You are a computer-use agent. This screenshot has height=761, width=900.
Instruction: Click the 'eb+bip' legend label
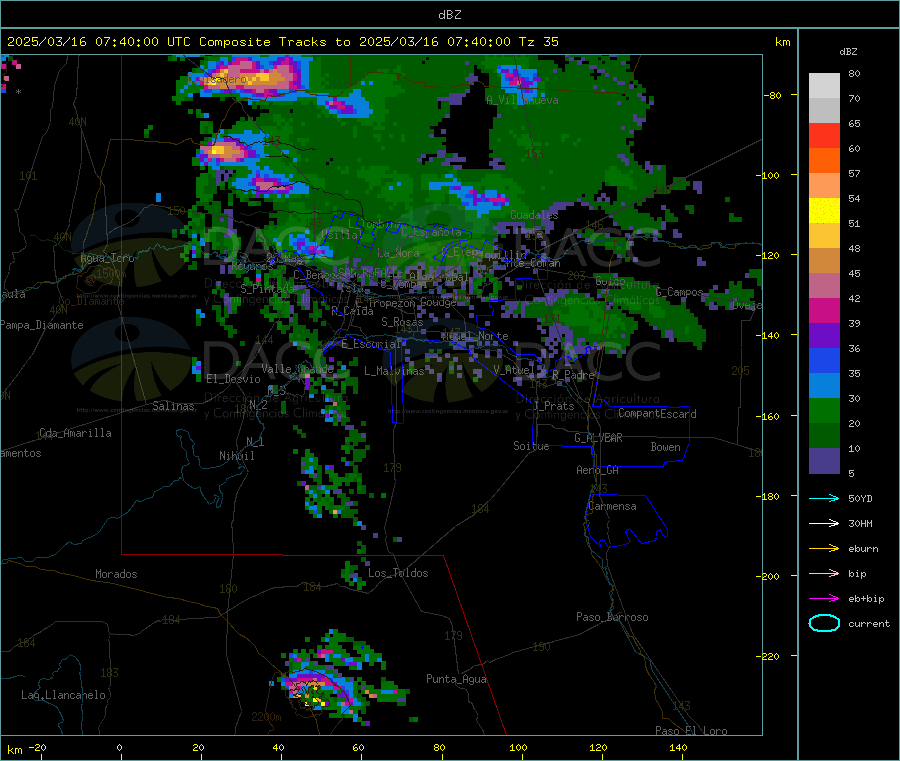point(866,599)
